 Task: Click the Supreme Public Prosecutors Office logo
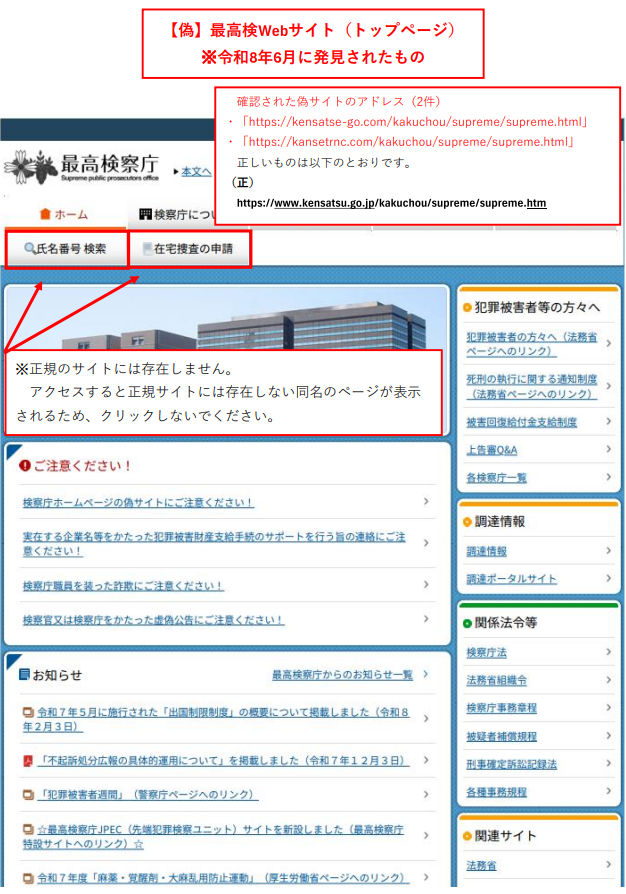pyautogui.click(x=82, y=167)
